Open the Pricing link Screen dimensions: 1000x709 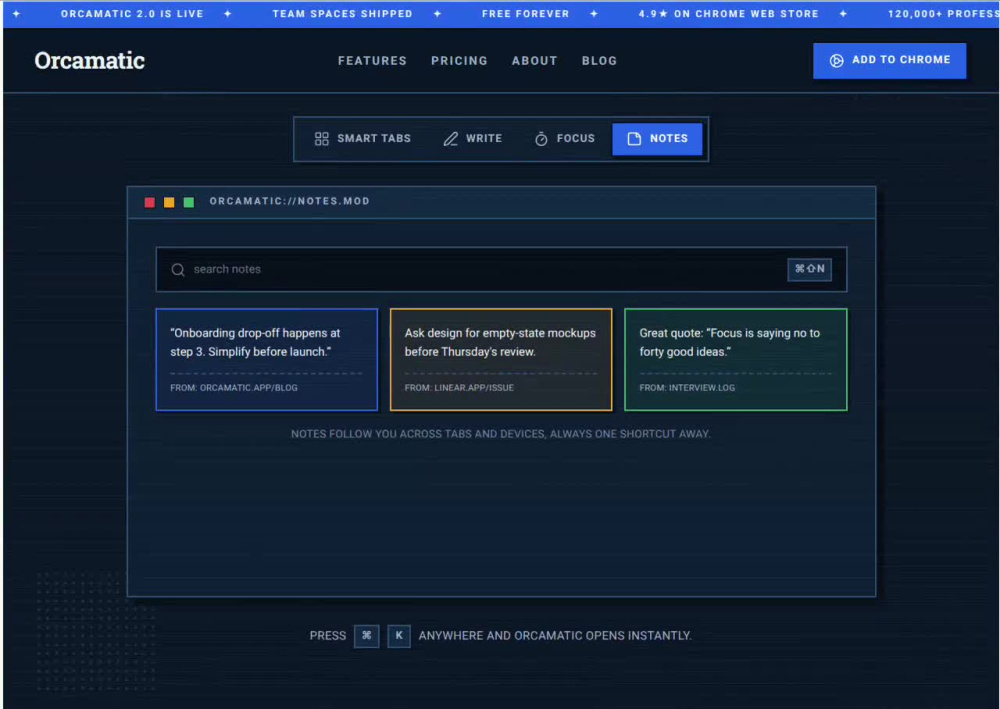point(459,61)
